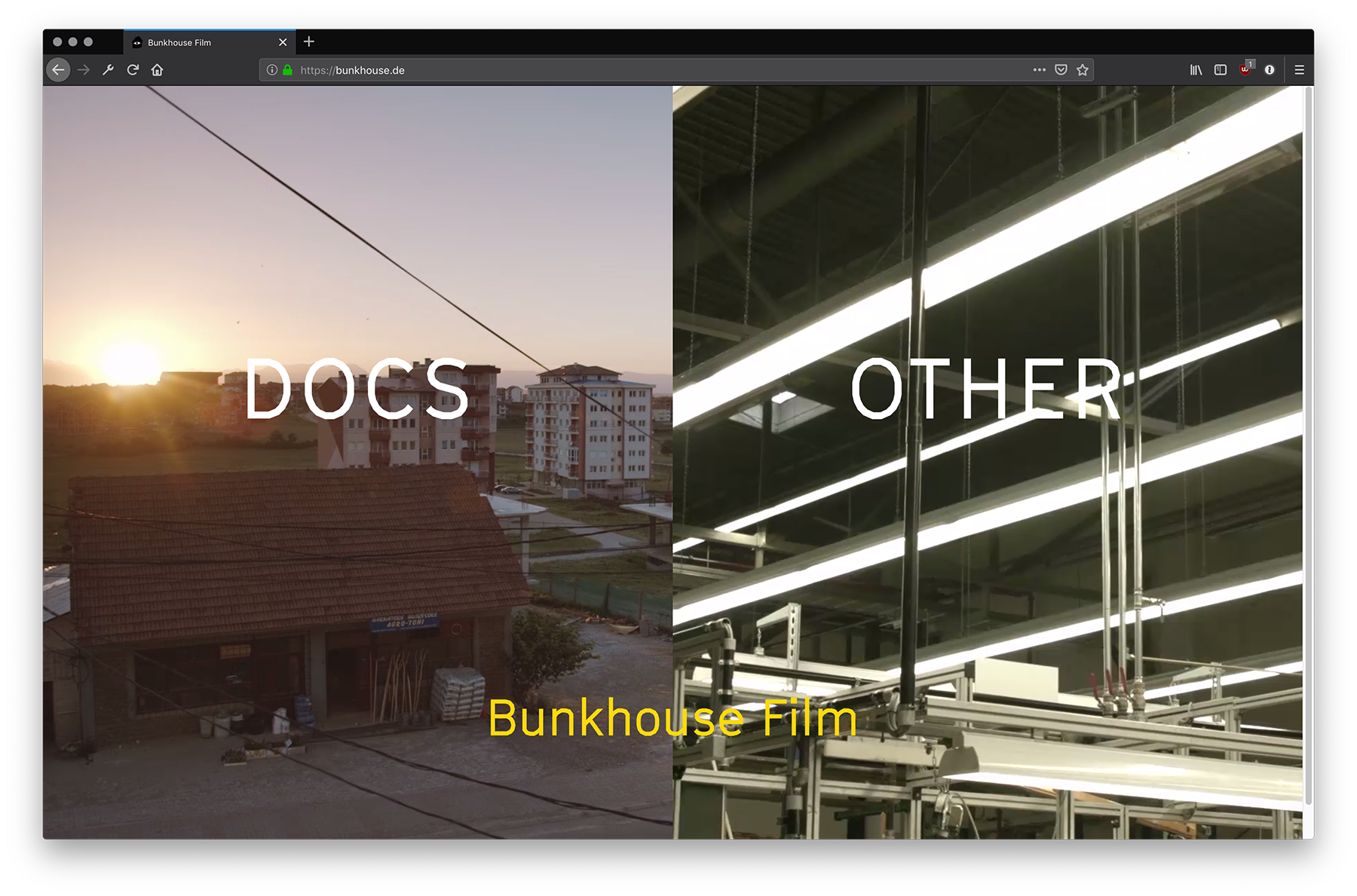The image size is (1357, 896).
Task: Open a new tab with plus button
Action: point(309,42)
